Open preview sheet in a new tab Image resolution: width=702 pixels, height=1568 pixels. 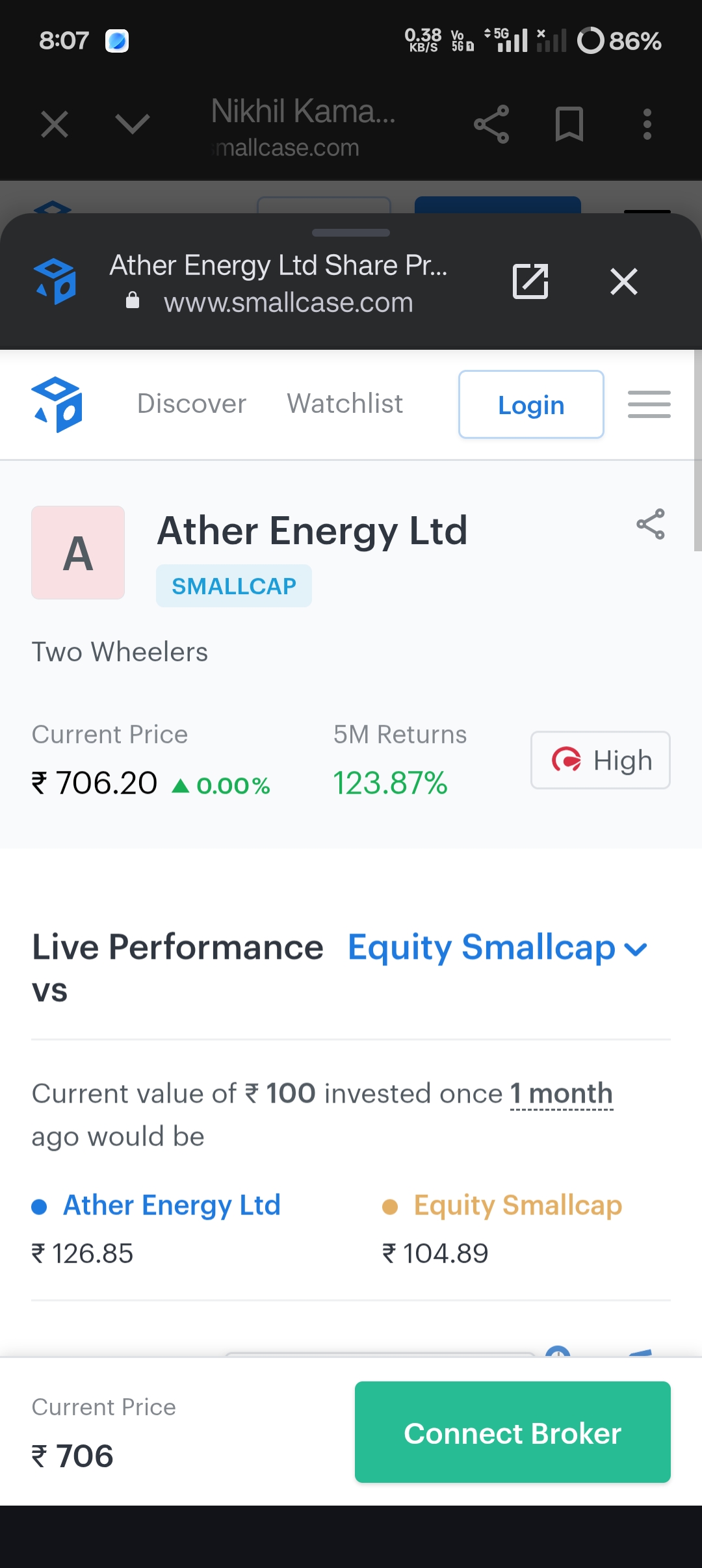(x=530, y=281)
